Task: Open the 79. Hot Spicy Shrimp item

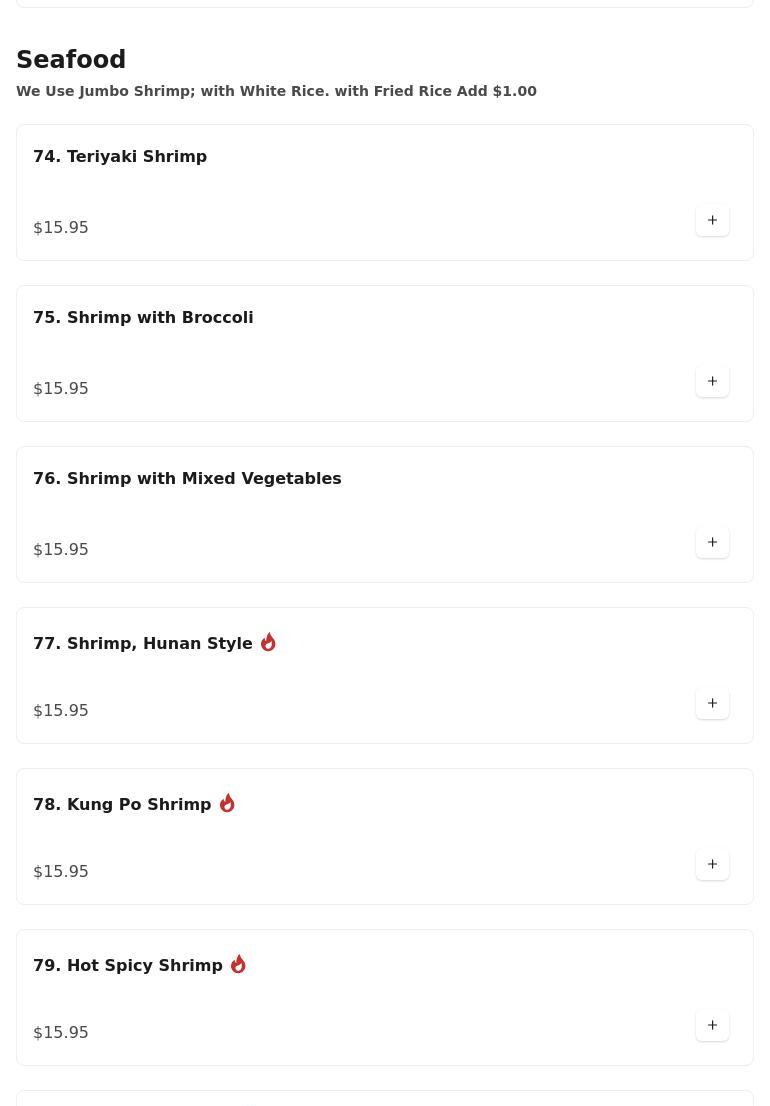Action: (128, 966)
